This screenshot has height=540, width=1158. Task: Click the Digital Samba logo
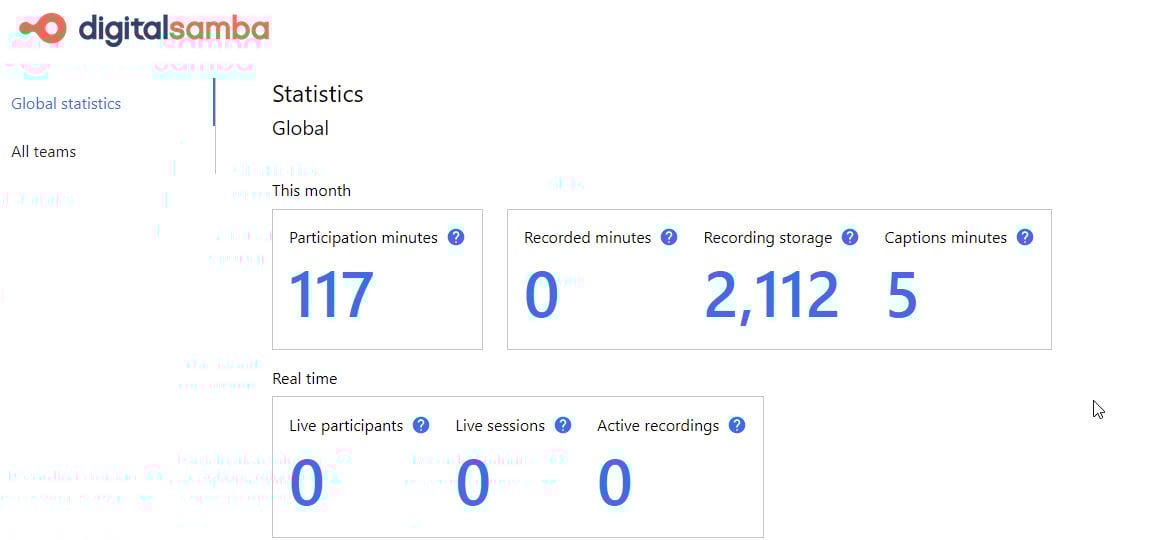[144, 29]
